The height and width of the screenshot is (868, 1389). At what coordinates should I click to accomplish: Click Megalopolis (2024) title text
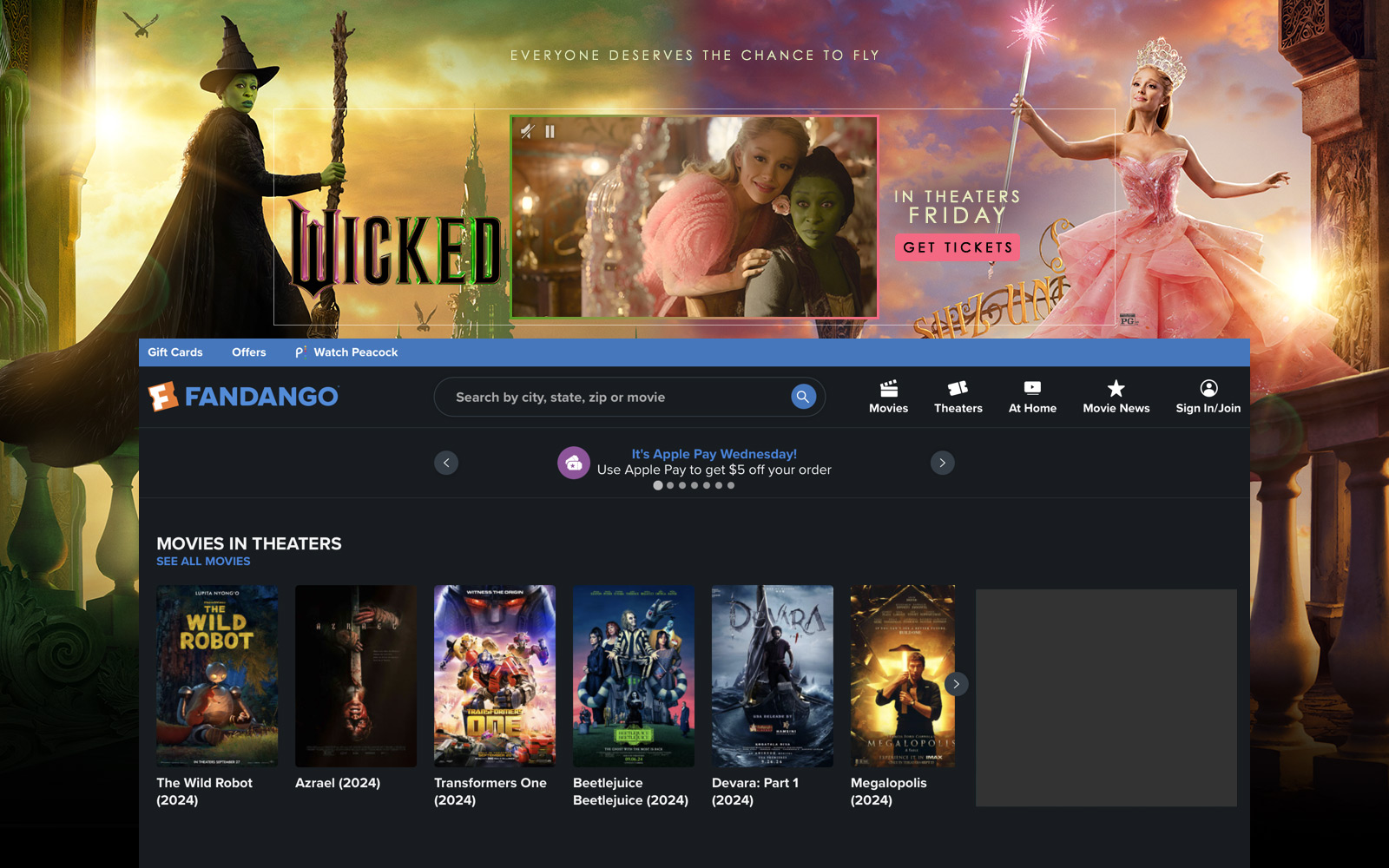[889, 792]
